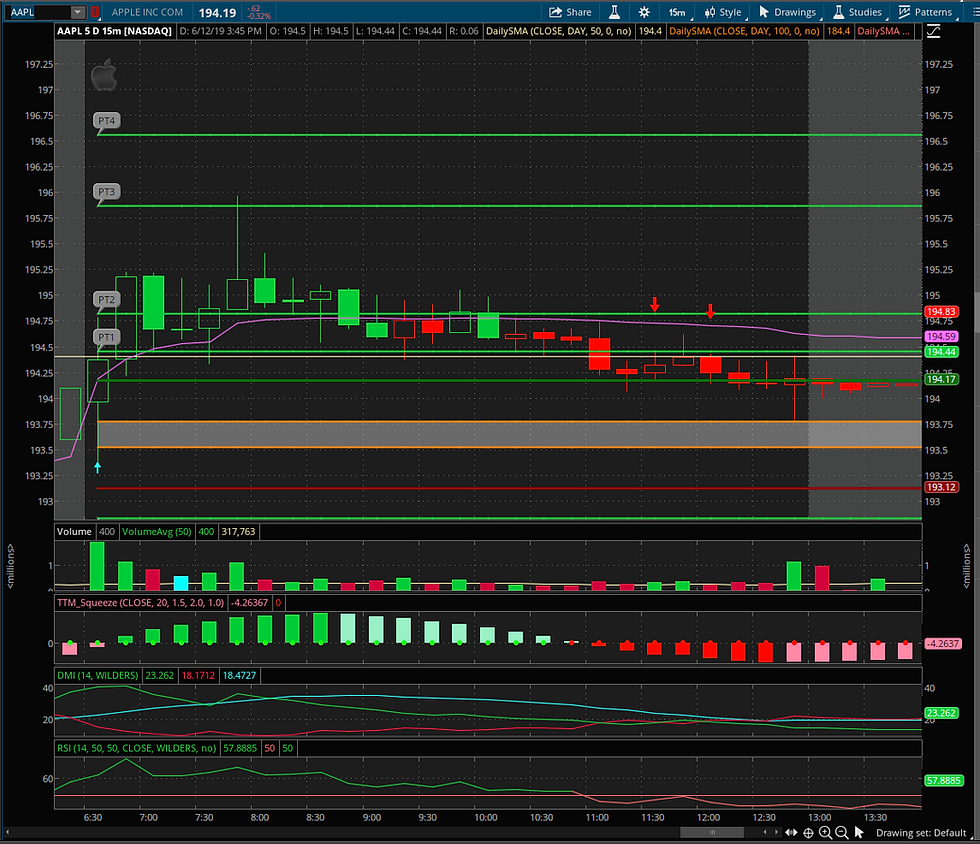Click the large green volume bar at 6:30
The height and width of the screenshot is (844, 980).
(x=97, y=566)
